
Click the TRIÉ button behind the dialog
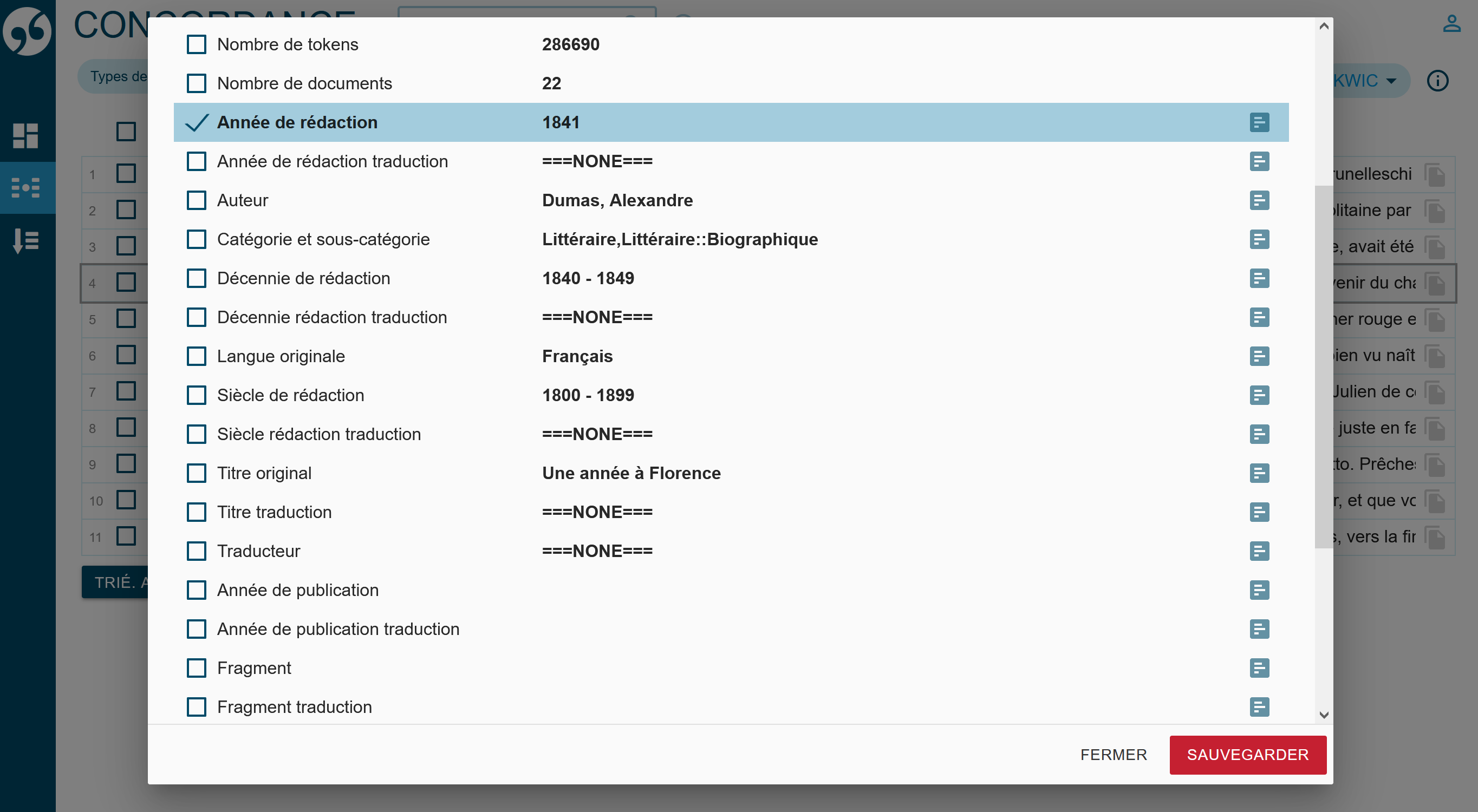tap(115, 582)
